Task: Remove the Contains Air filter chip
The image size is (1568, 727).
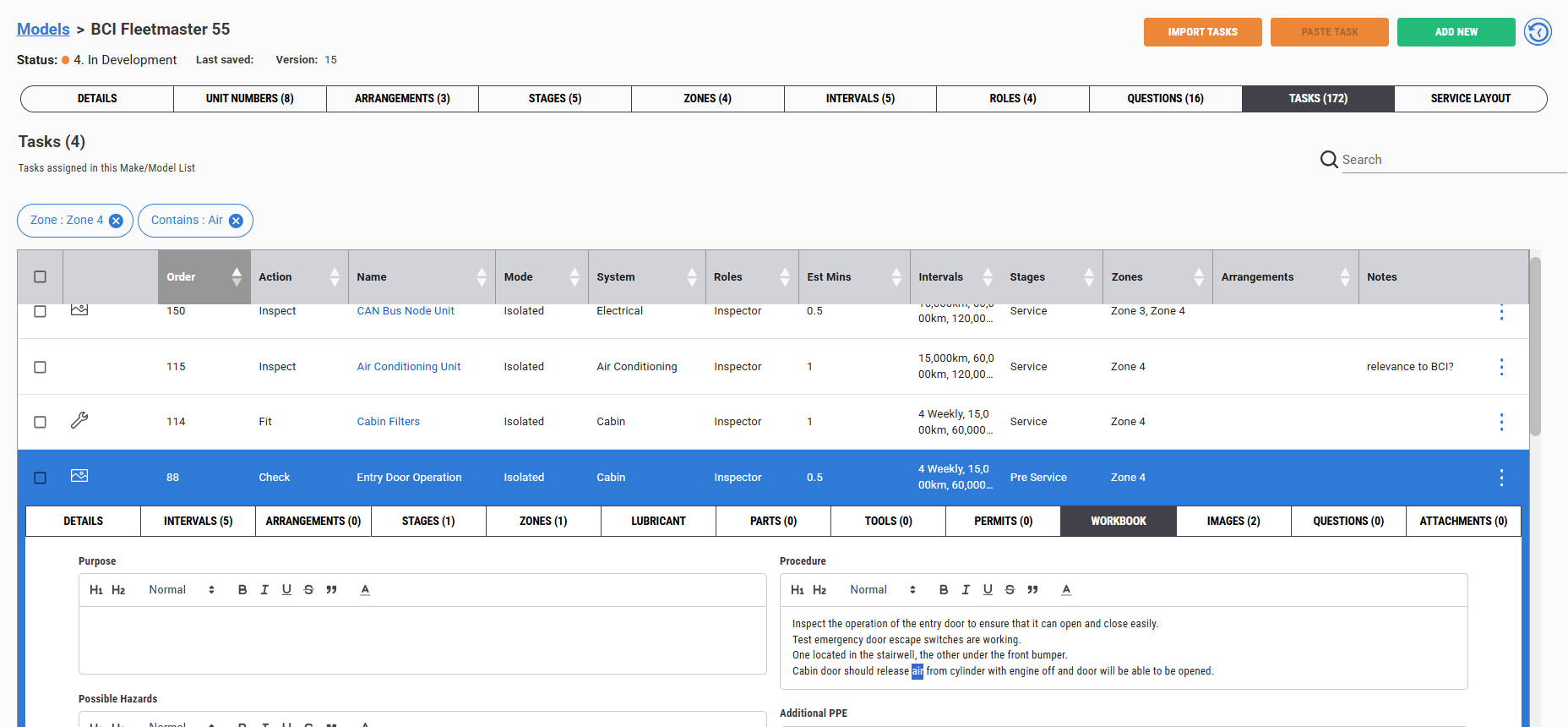Action: tap(237, 221)
